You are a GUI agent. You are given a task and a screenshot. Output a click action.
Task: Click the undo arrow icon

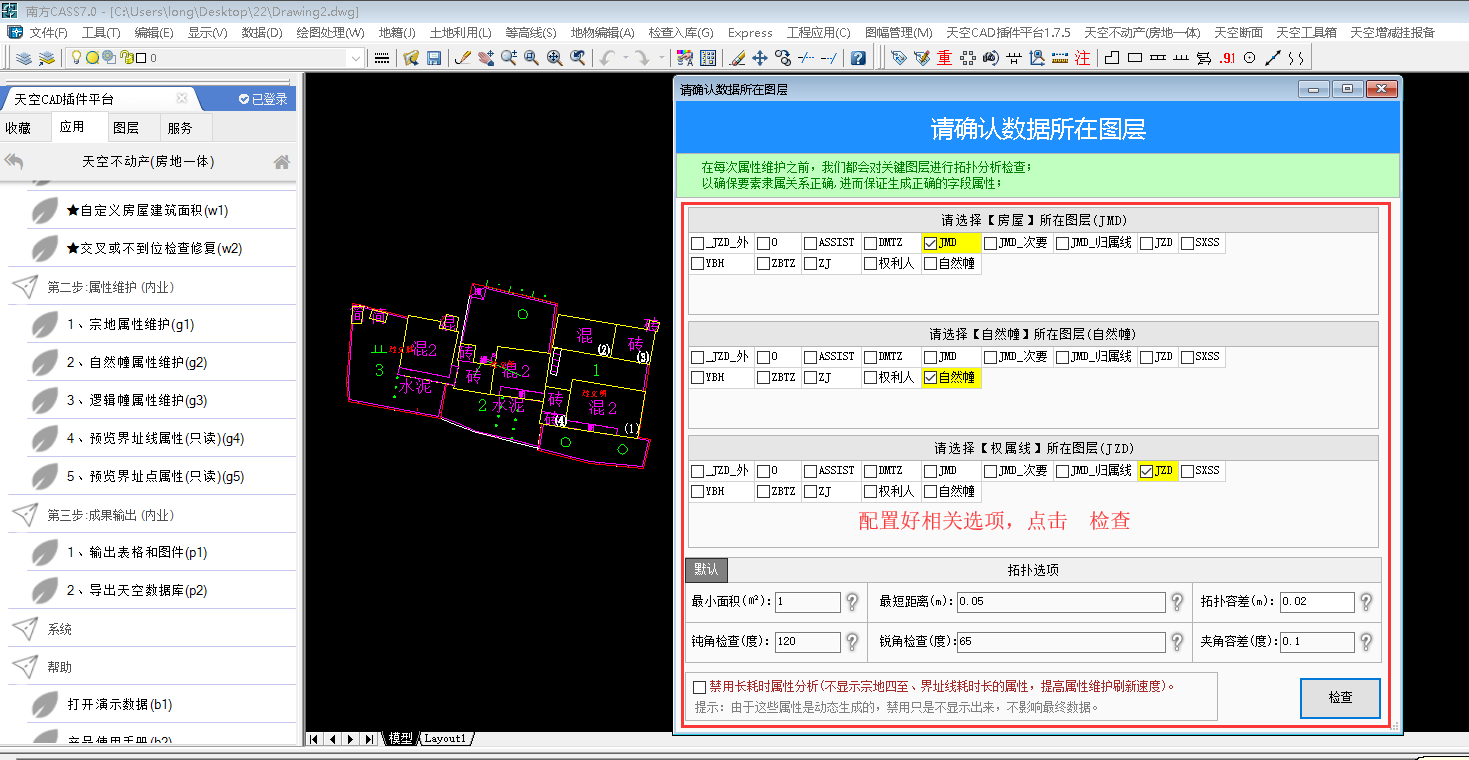[x=606, y=58]
